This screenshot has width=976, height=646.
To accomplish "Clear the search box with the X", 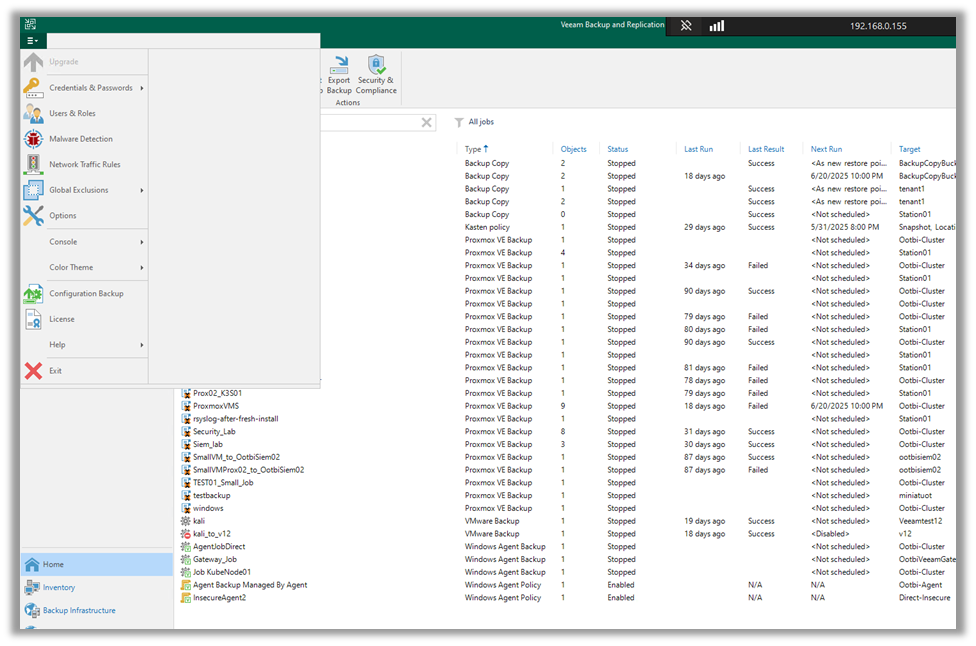I will tap(425, 122).
